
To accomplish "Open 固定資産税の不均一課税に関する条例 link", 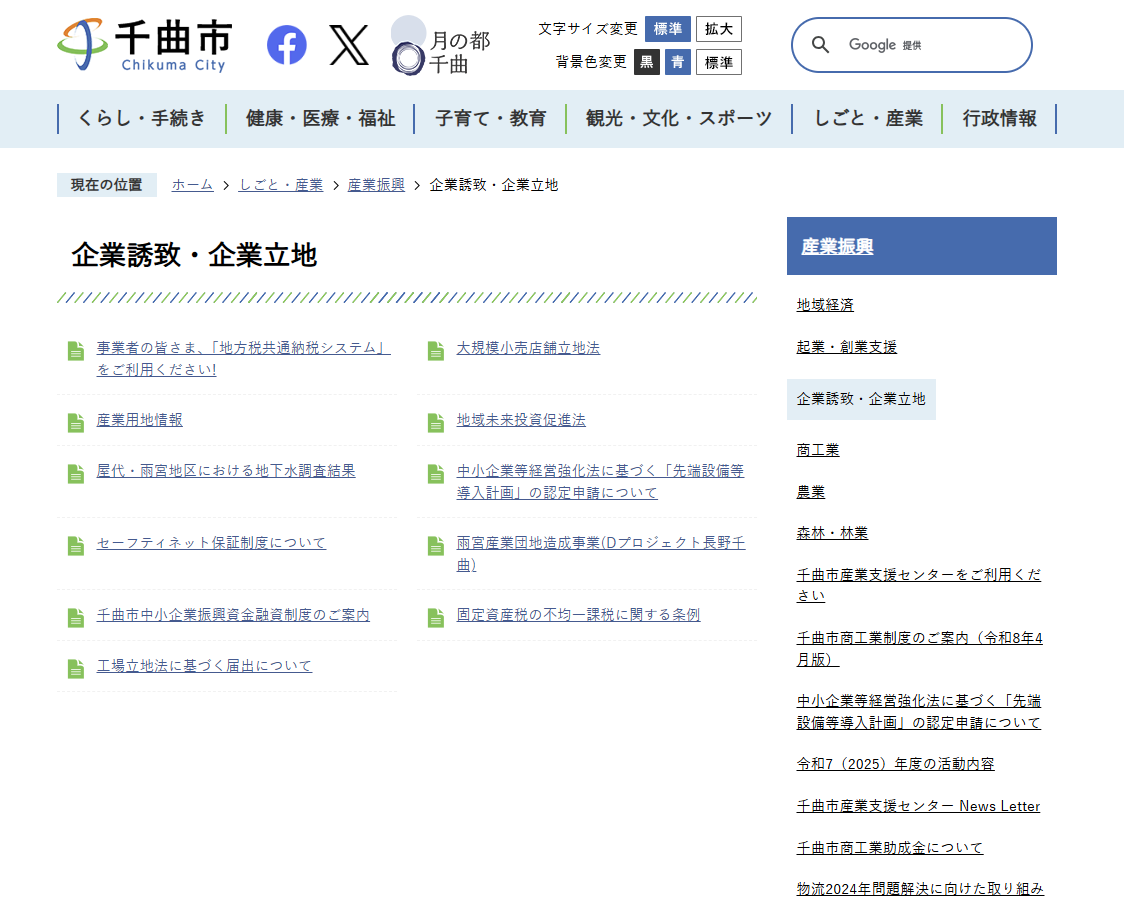I will tap(578, 615).
